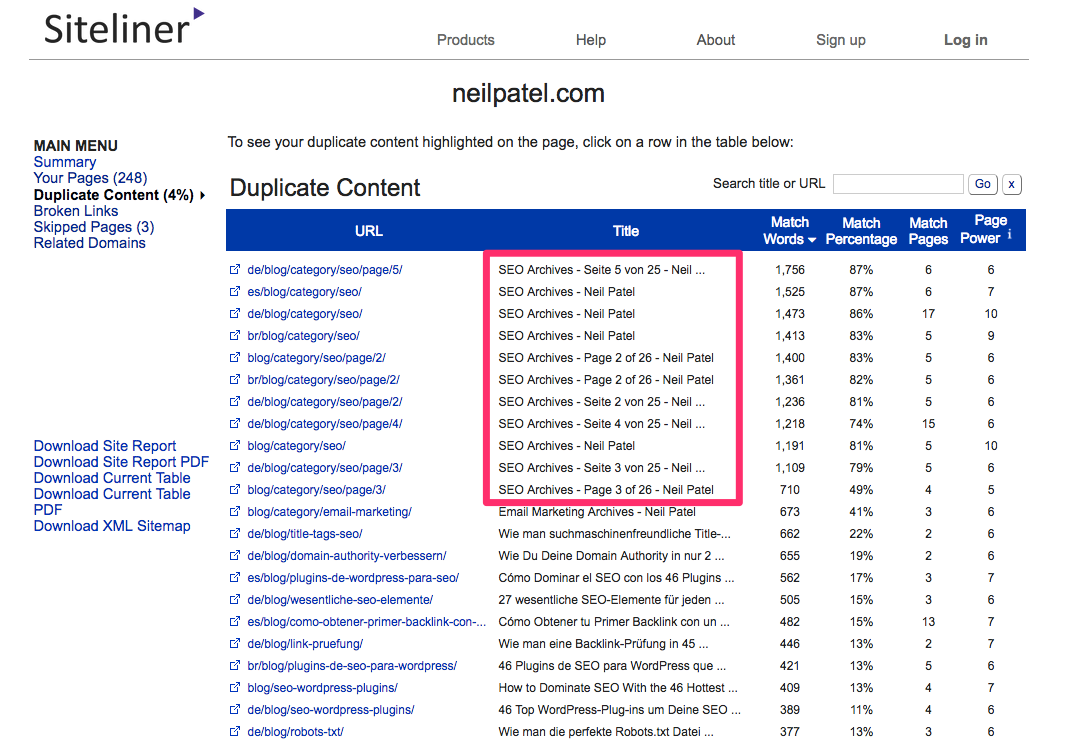The image size is (1071, 740).
Task: Click Download Site Report PDF link
Action: click(121, 462)
